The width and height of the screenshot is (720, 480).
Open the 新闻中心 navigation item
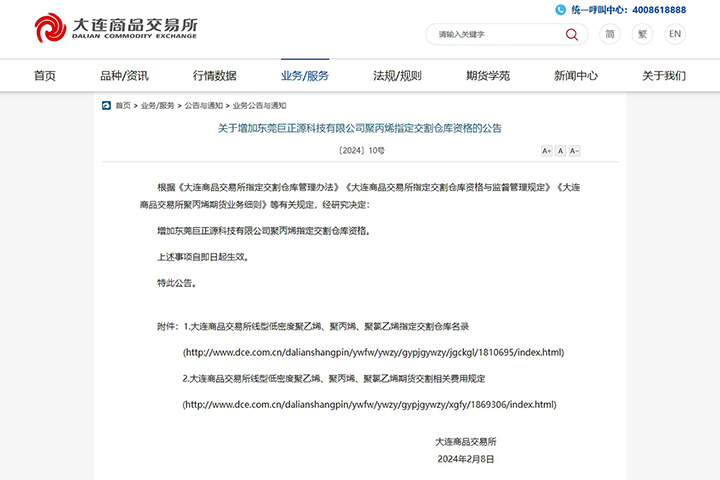click(x=576, y=75)
